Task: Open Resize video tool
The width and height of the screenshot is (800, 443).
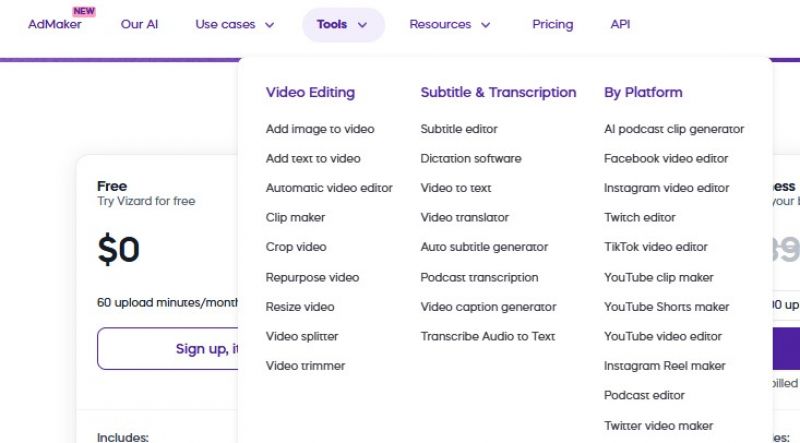Action: (300, 307)
